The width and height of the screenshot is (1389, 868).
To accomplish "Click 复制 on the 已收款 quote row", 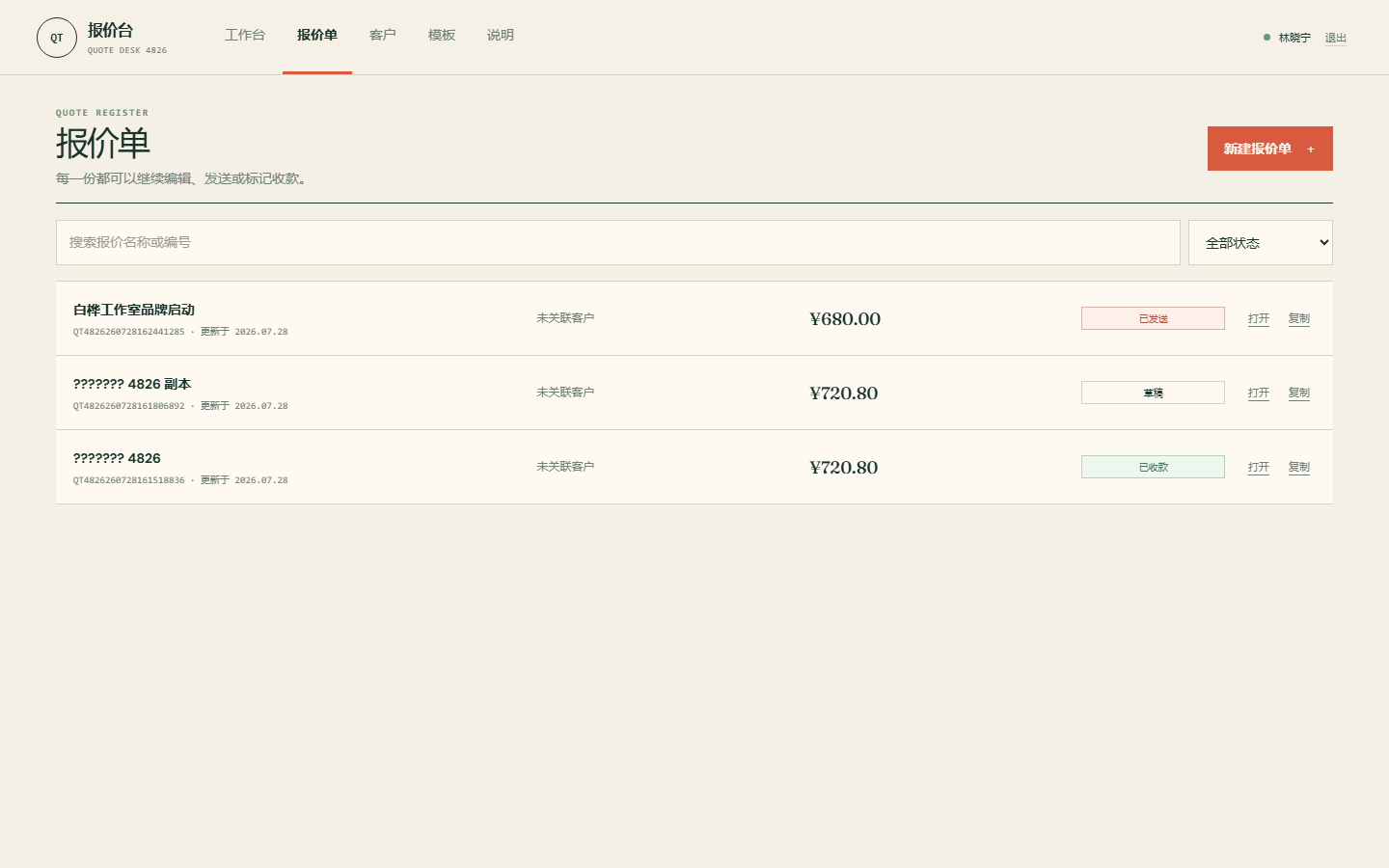I will pos(1299,467).
